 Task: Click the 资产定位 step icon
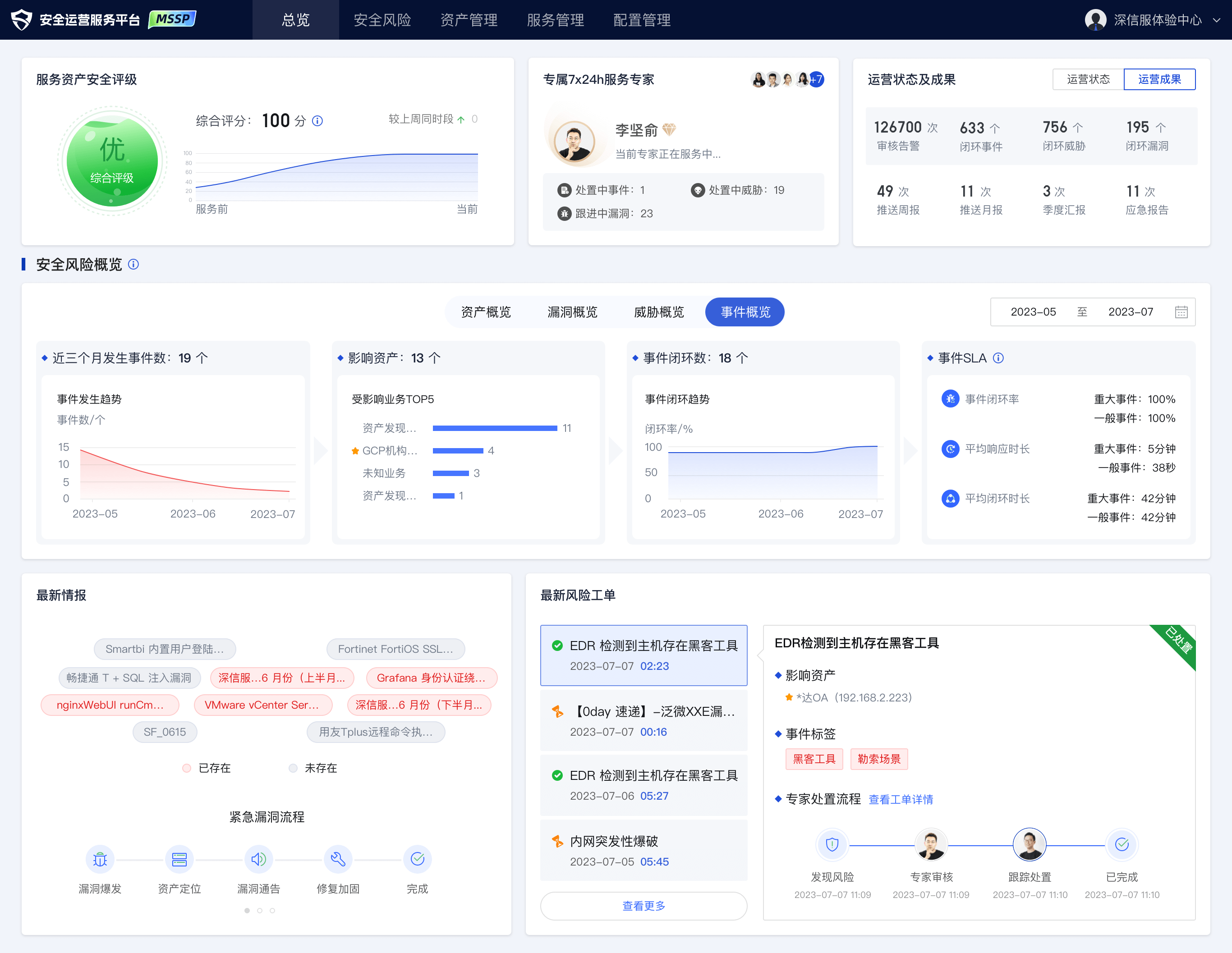[179, 859]
